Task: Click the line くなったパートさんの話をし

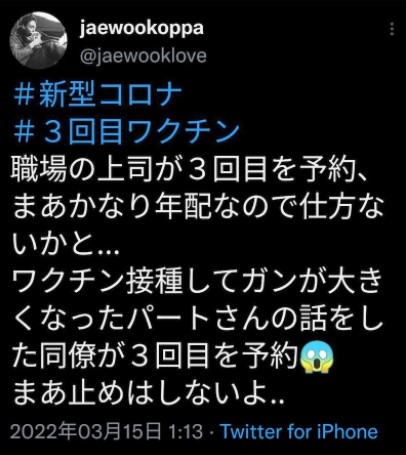Action: pos(197,319)
